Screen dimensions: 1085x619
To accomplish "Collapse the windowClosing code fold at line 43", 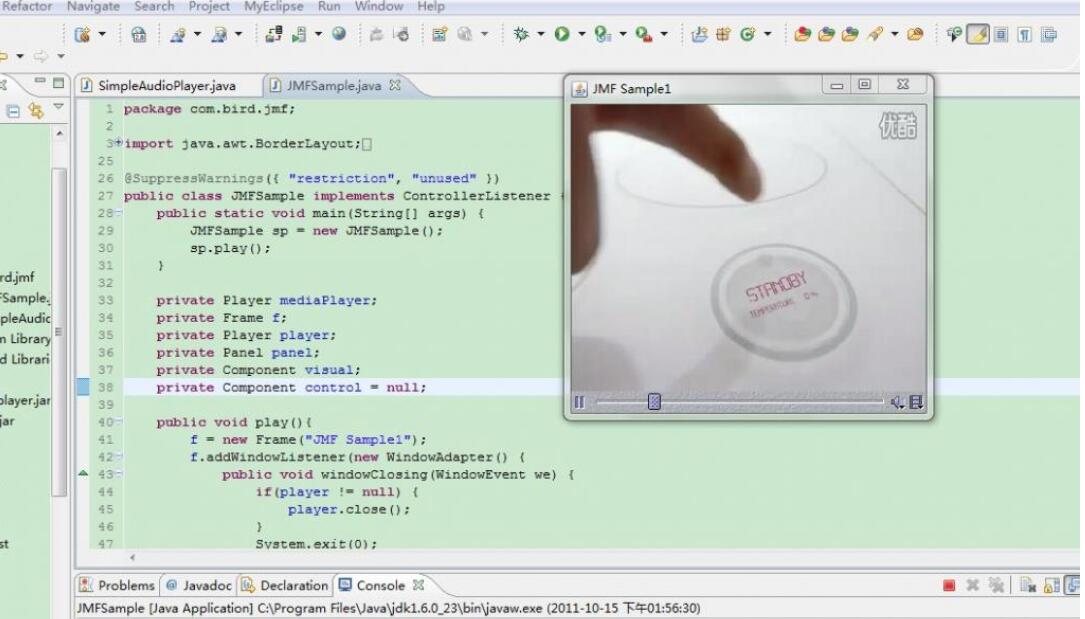I will pyautogui.click(x=119, y=472).
